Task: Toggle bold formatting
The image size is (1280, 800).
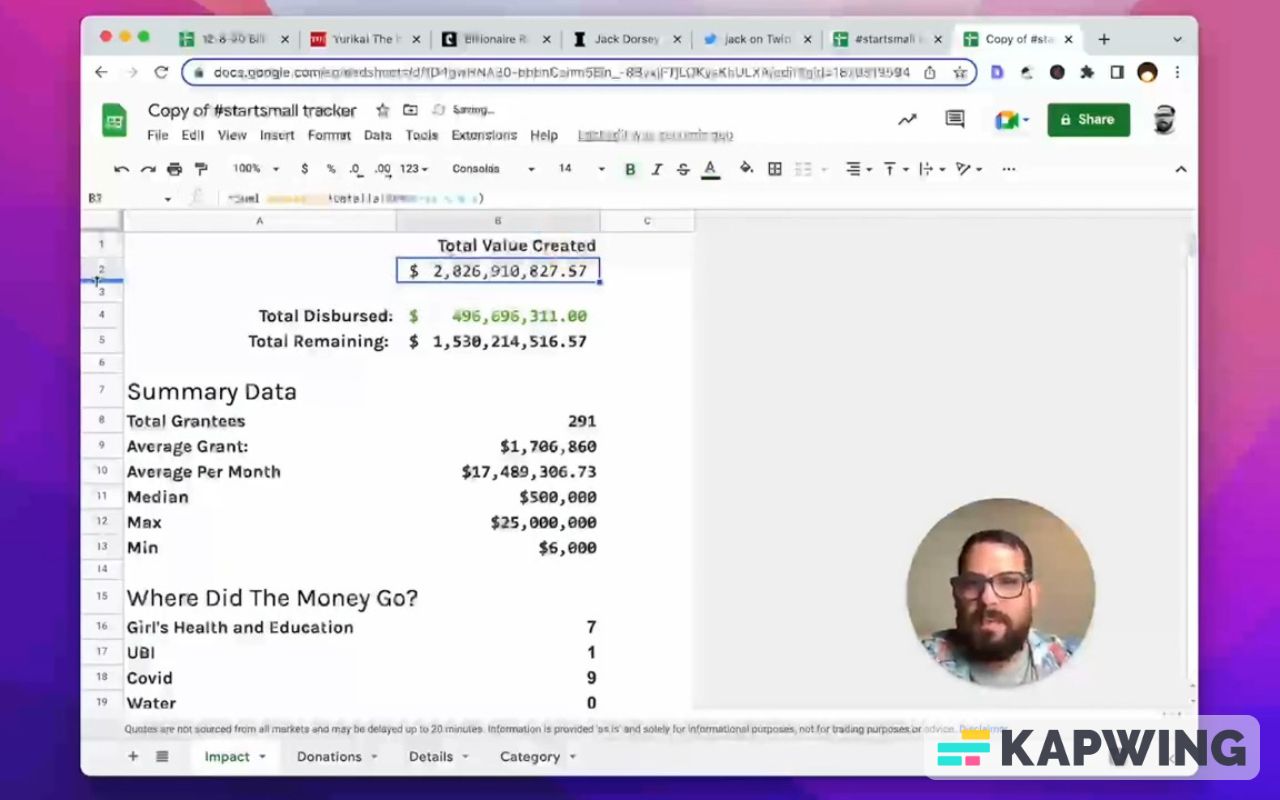Action: (x=630, y=169)
